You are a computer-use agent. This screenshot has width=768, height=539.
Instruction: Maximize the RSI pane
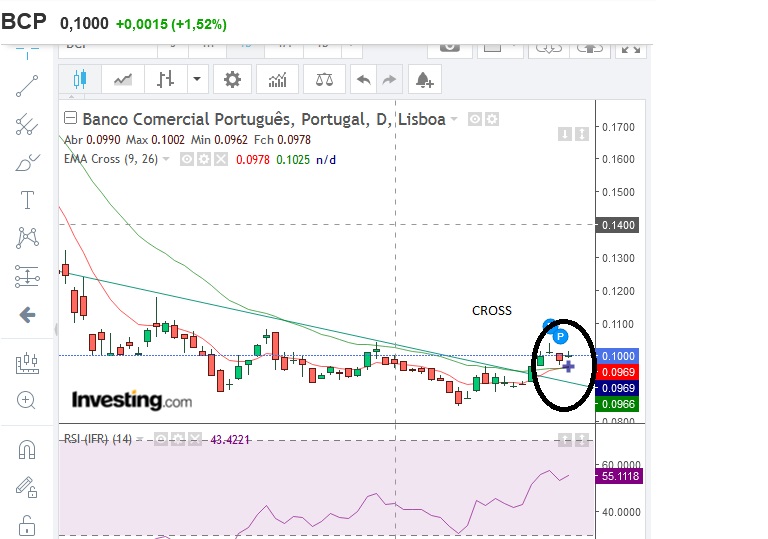pyautogui.click(x=581, y=440)
